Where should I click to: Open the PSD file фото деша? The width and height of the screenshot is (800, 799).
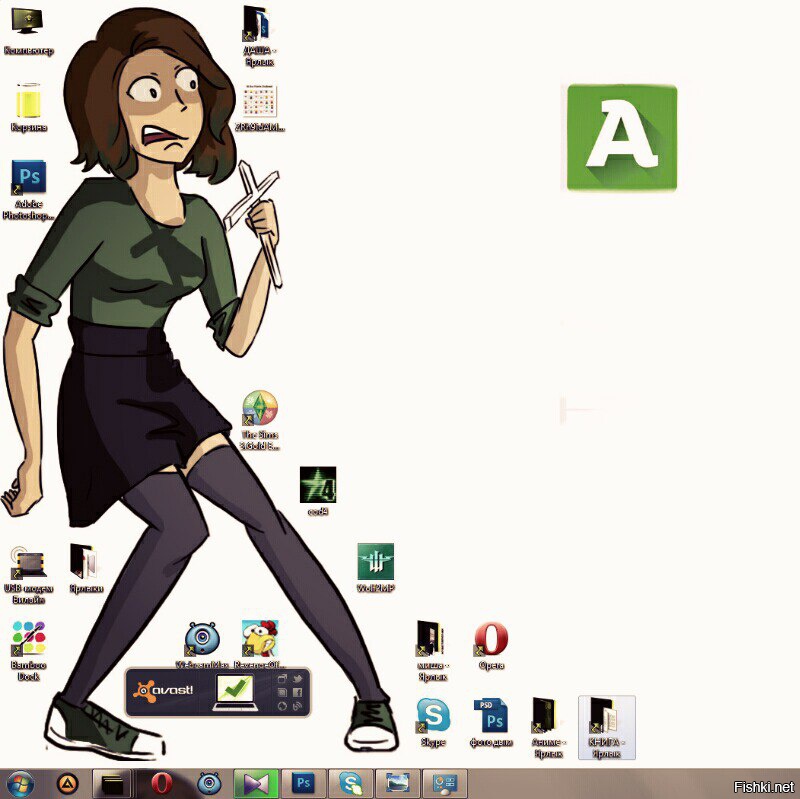[x=491, y=722]
